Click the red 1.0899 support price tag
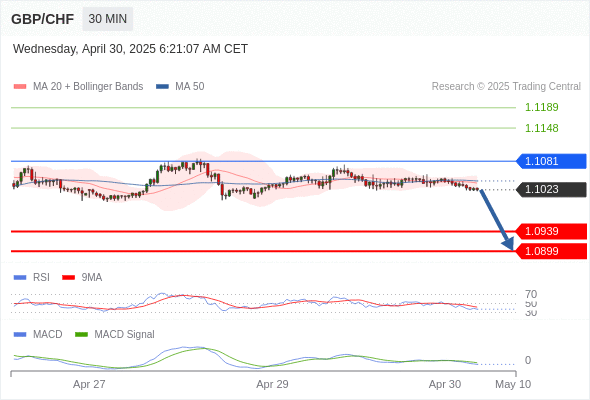This screenshot has width=590, height=400. (551, 251)
